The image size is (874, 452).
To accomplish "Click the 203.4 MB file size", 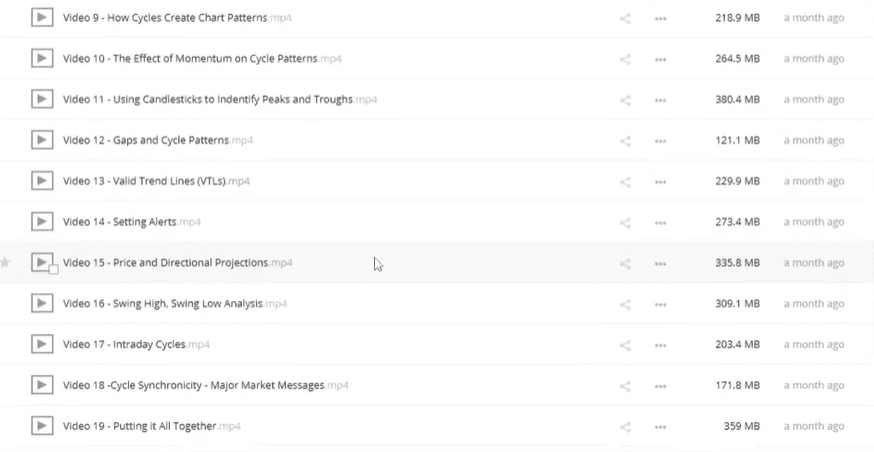I will click(x=737, y=344).
